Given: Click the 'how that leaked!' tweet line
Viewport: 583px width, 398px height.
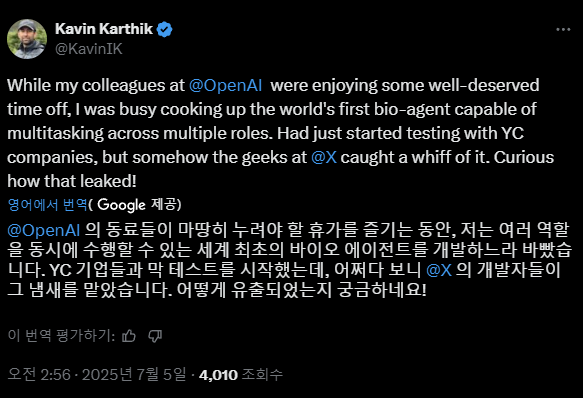Looking at the screenshot, I should [72, 181].
